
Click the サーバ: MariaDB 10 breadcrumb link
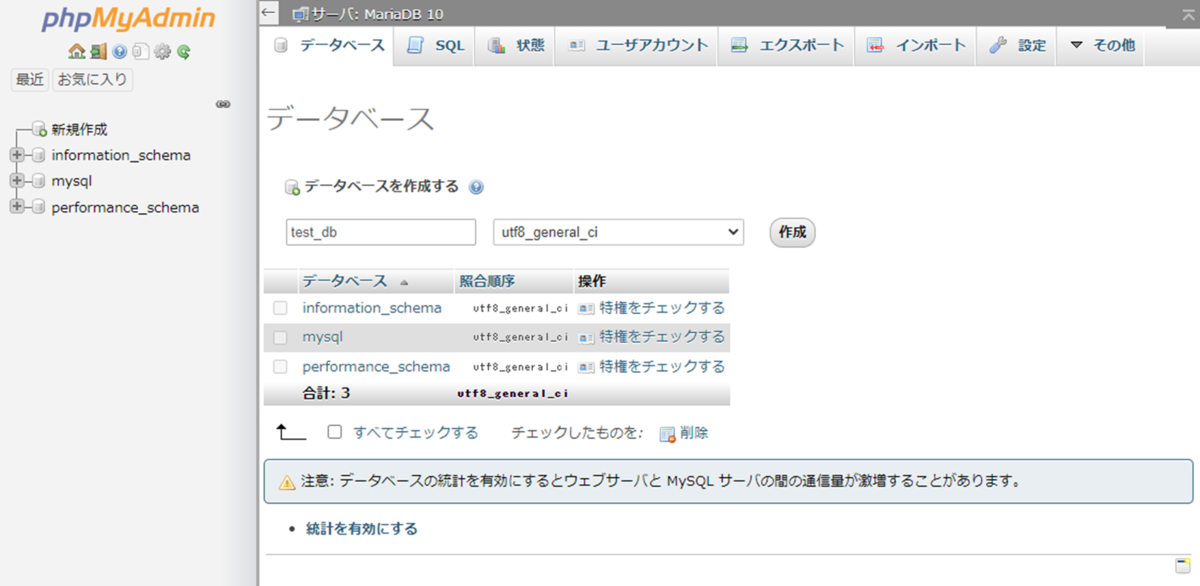377,15
